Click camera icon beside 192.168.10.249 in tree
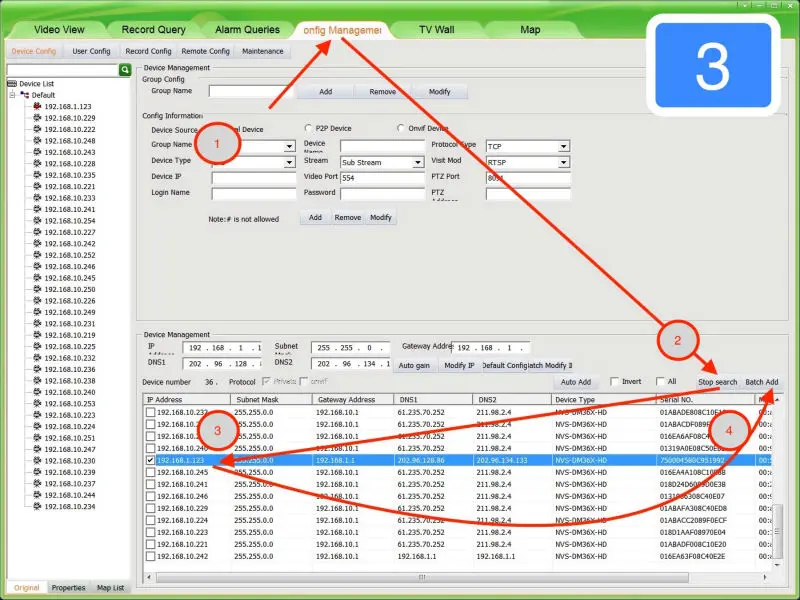Image resolution: width=800 pixels, height=600 pixels. pyautogui.click(x=37, y=312)
